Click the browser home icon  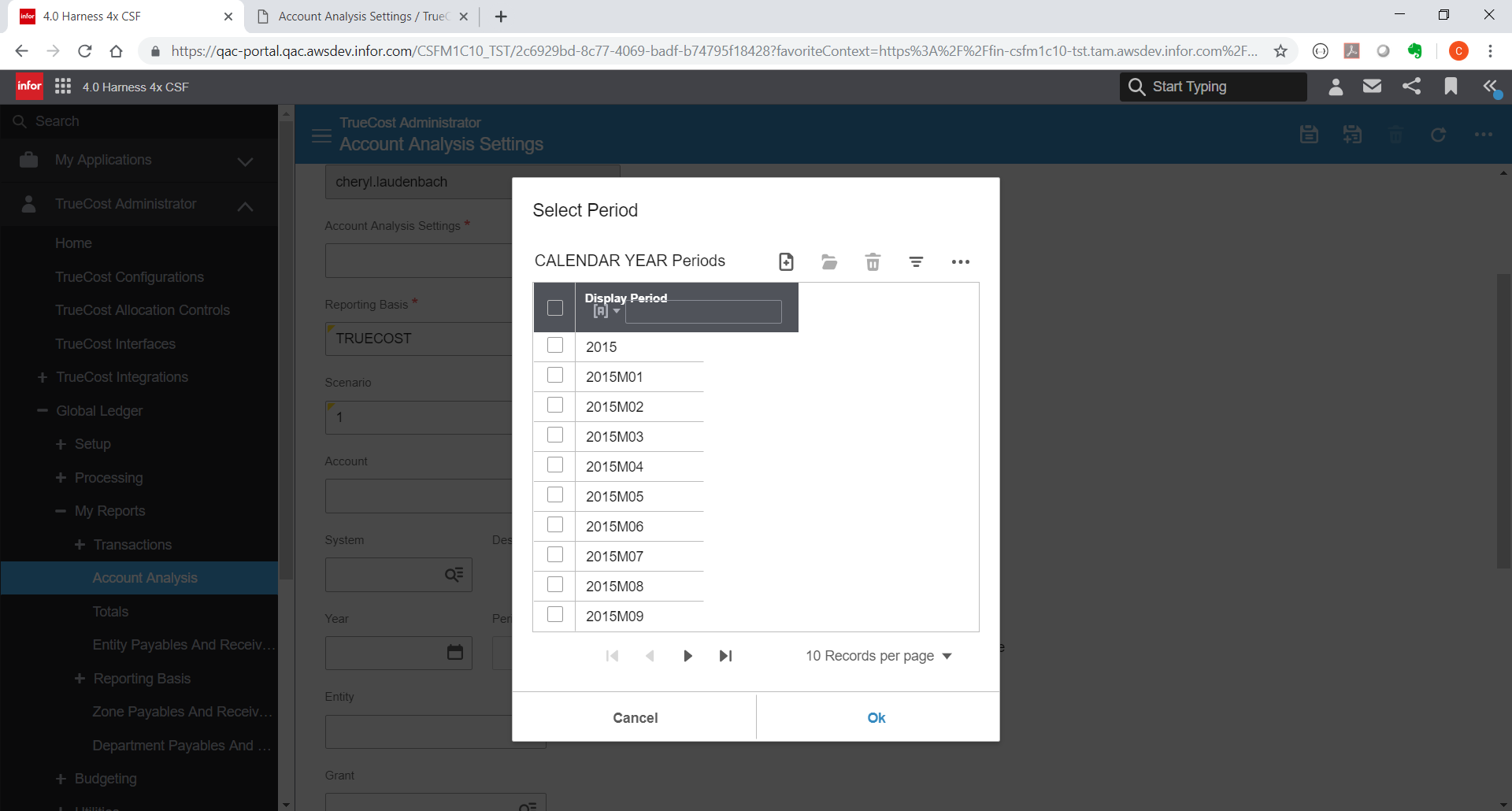(116, 51)
